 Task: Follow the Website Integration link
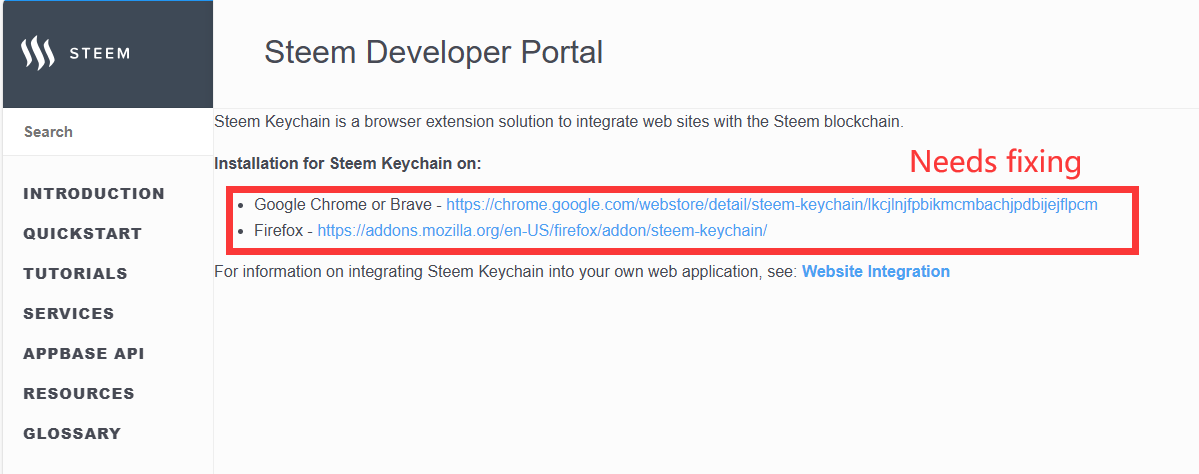(x=876, y=271)
